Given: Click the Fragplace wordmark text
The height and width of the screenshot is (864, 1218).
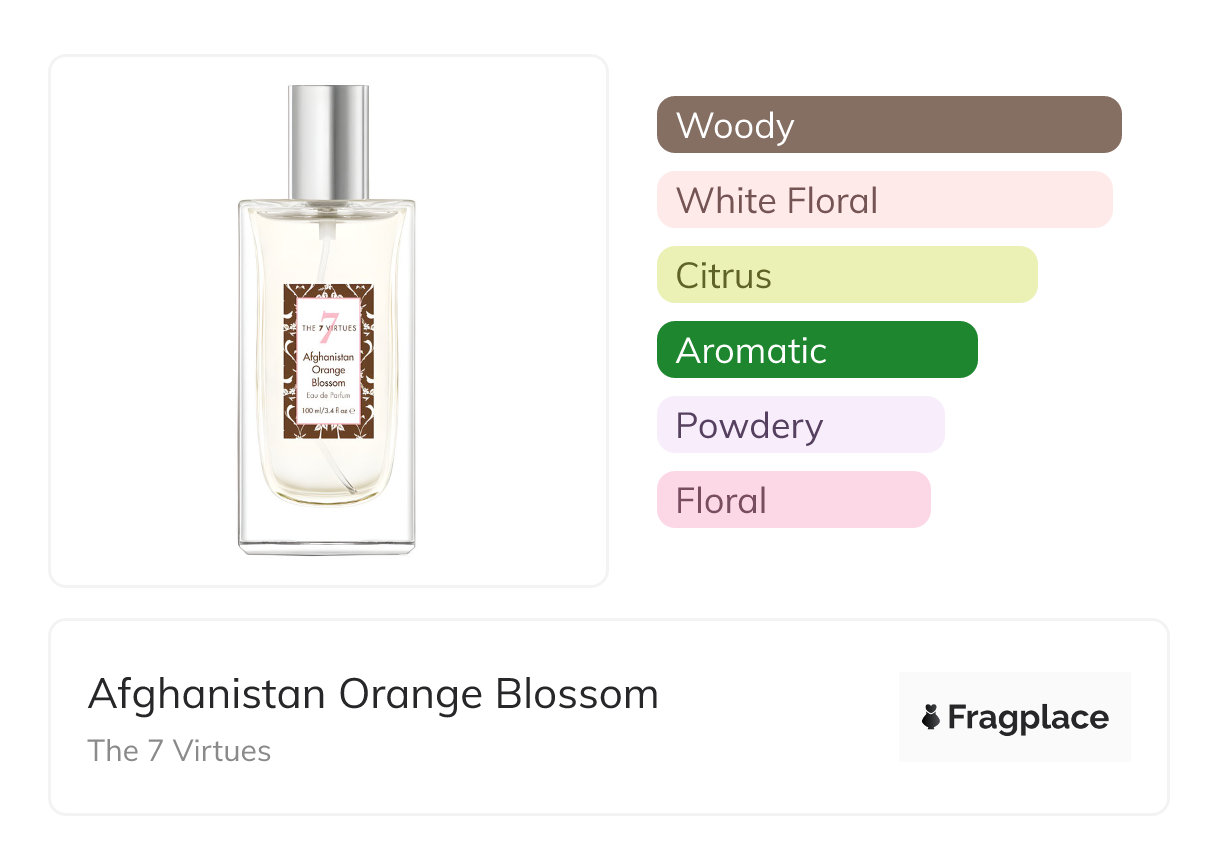Looking at the screenshot, I should (x=1028, y=718).
